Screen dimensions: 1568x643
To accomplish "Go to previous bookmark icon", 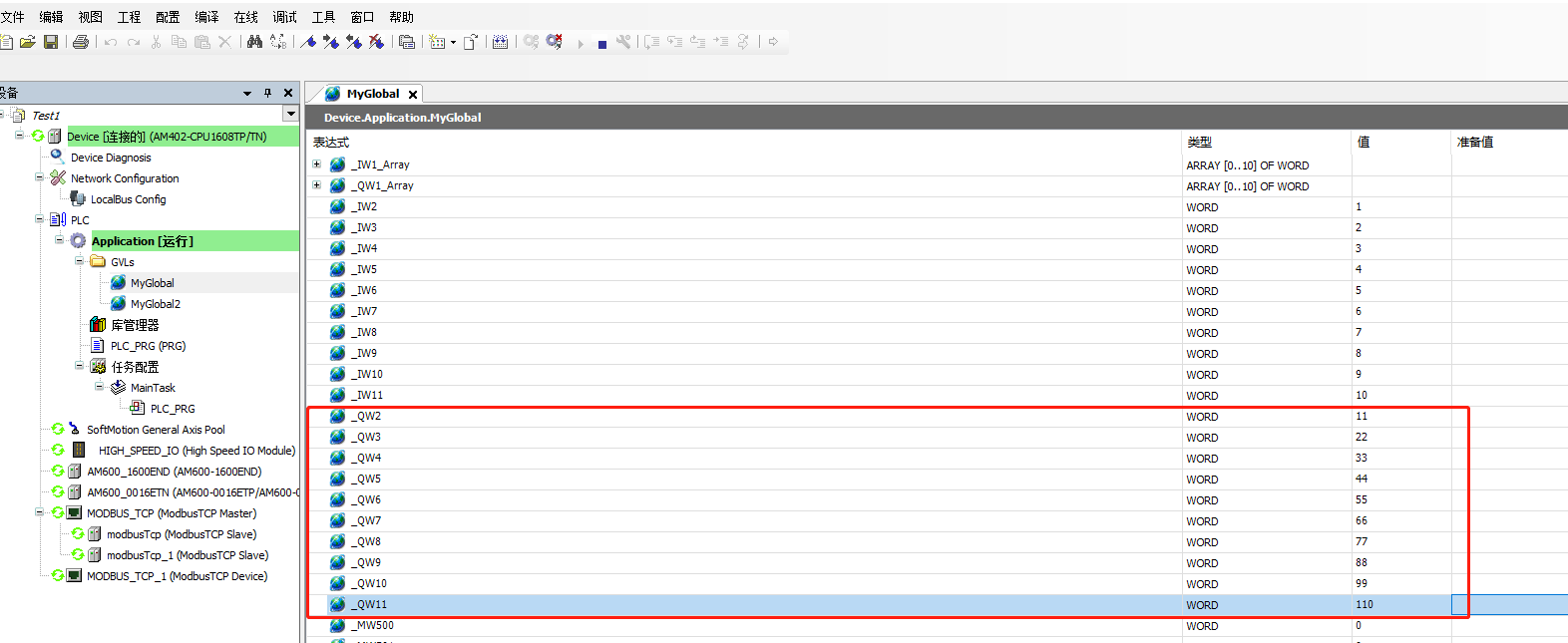I will pyautogui.click(x=353, y=42).
